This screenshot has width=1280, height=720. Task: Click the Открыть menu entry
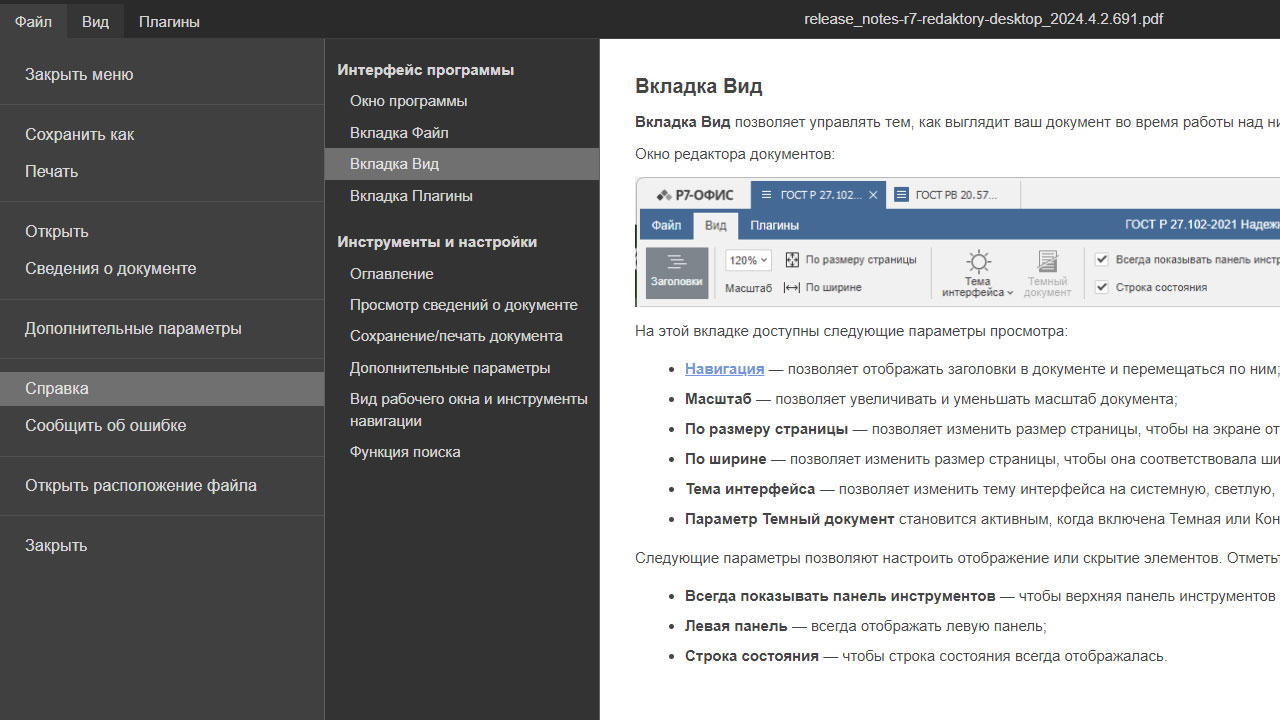point(162,231)
